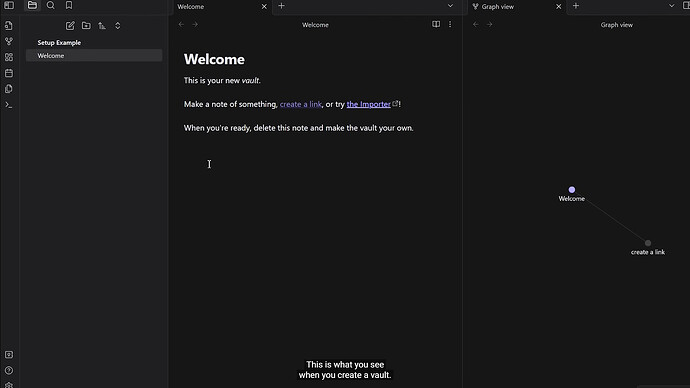Open the file explorer folder tab
The width and height of the screenshot is (690, 388).
point(32,5)
